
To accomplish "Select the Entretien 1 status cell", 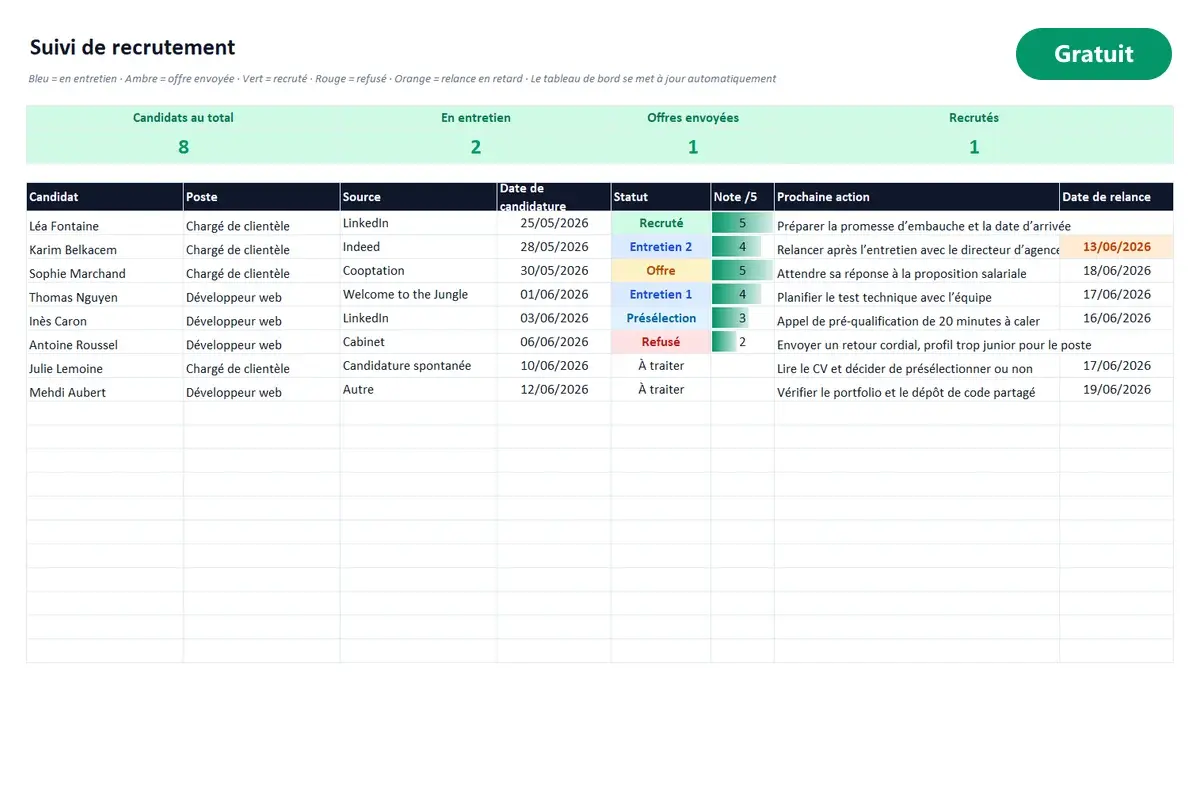I will pos(661,295).
